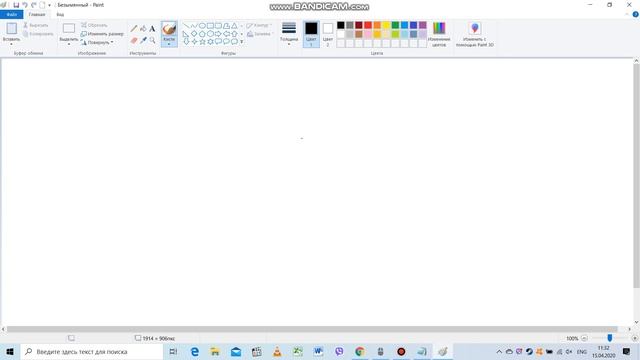The image size is (640, 360).
Task: Open the File (Файл) menu
Action: tap(11, 14)
